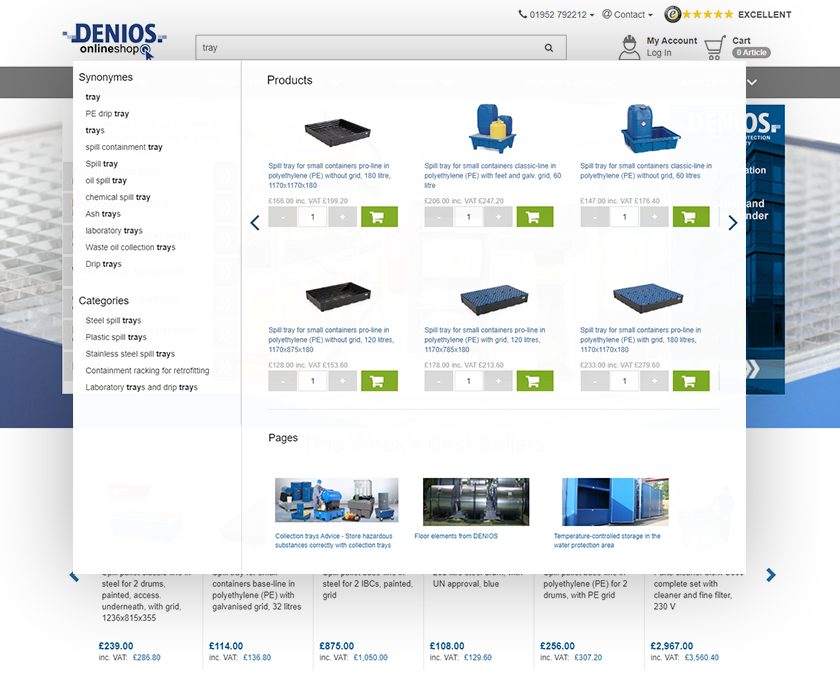This screenshot has height=677, width=840.
Task: Increase quantity for £128.00 spill tray
Action: point(342,381)
